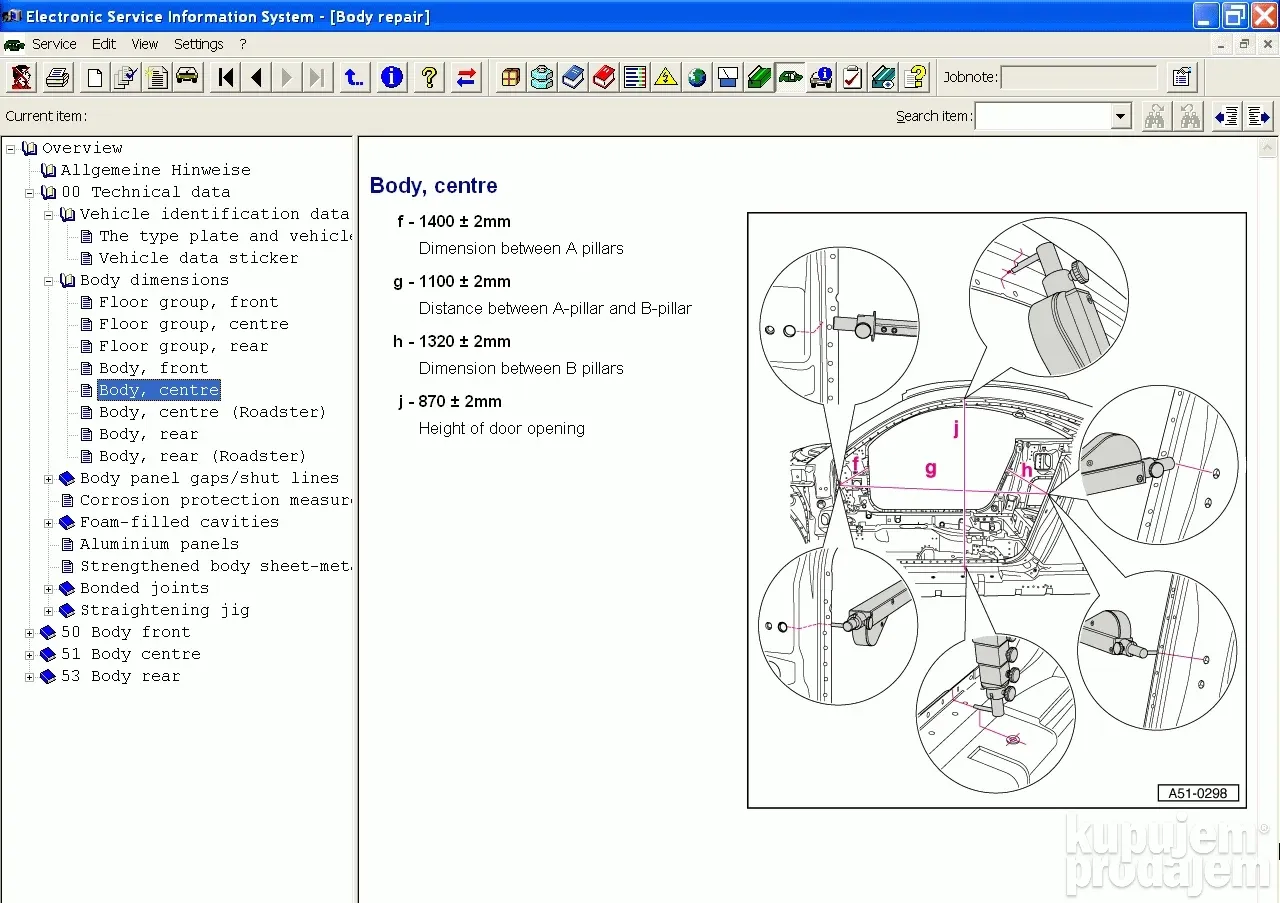Screen dimensions: 1280x903
Task: Open the parts box icon in the toolbar
Action: tap(511, 77)
